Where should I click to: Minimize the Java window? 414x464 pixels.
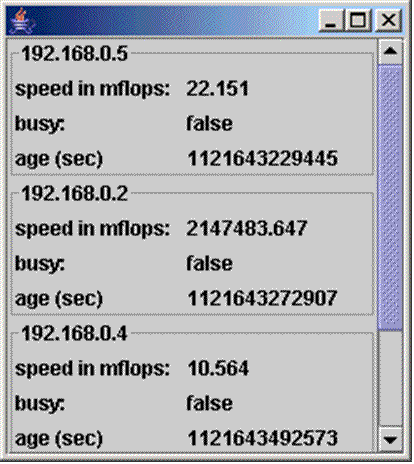tap(330, 21)
